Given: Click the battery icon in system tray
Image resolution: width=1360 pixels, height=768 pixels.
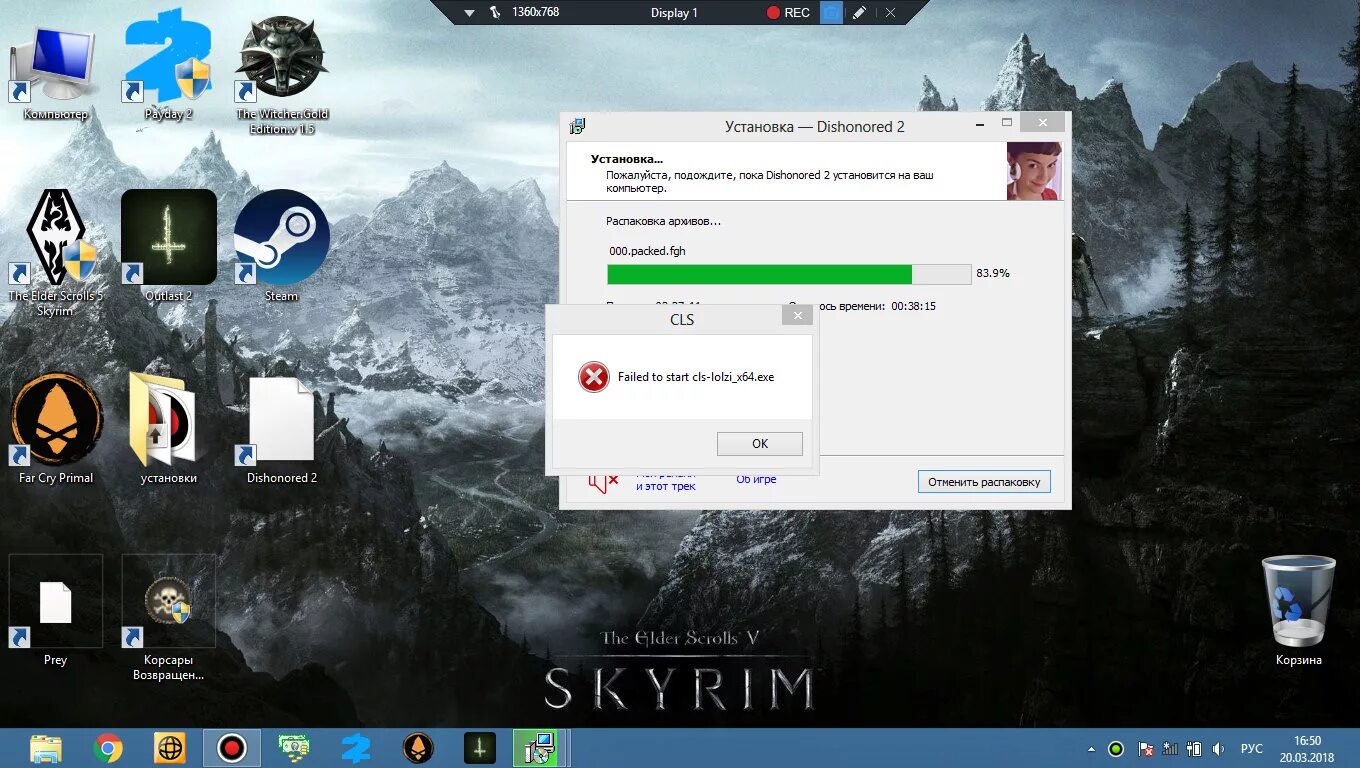Looking at the screenshot, I should 1194,749.
